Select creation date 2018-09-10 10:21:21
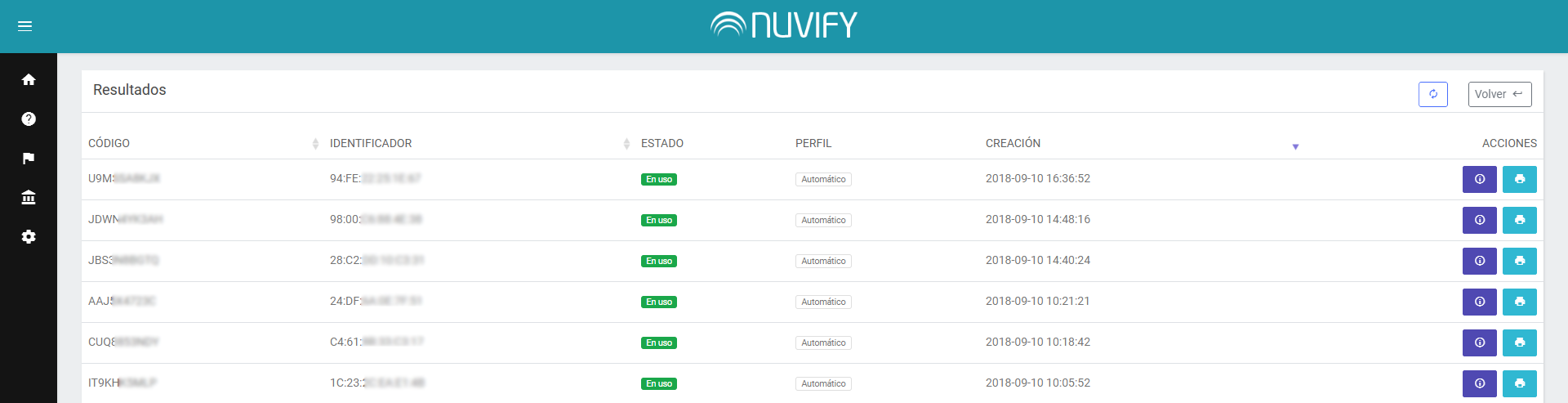 [1038, 301]
